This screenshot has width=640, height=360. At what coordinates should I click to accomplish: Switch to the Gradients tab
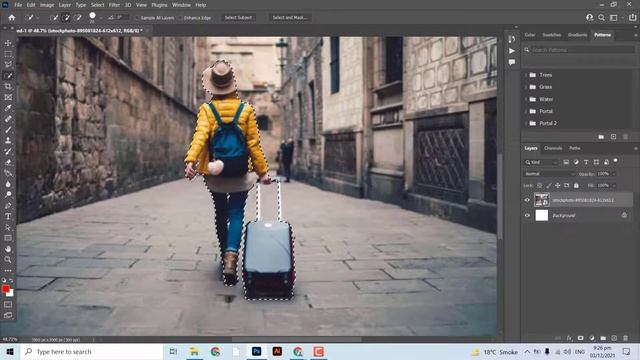tap(578, 35)
